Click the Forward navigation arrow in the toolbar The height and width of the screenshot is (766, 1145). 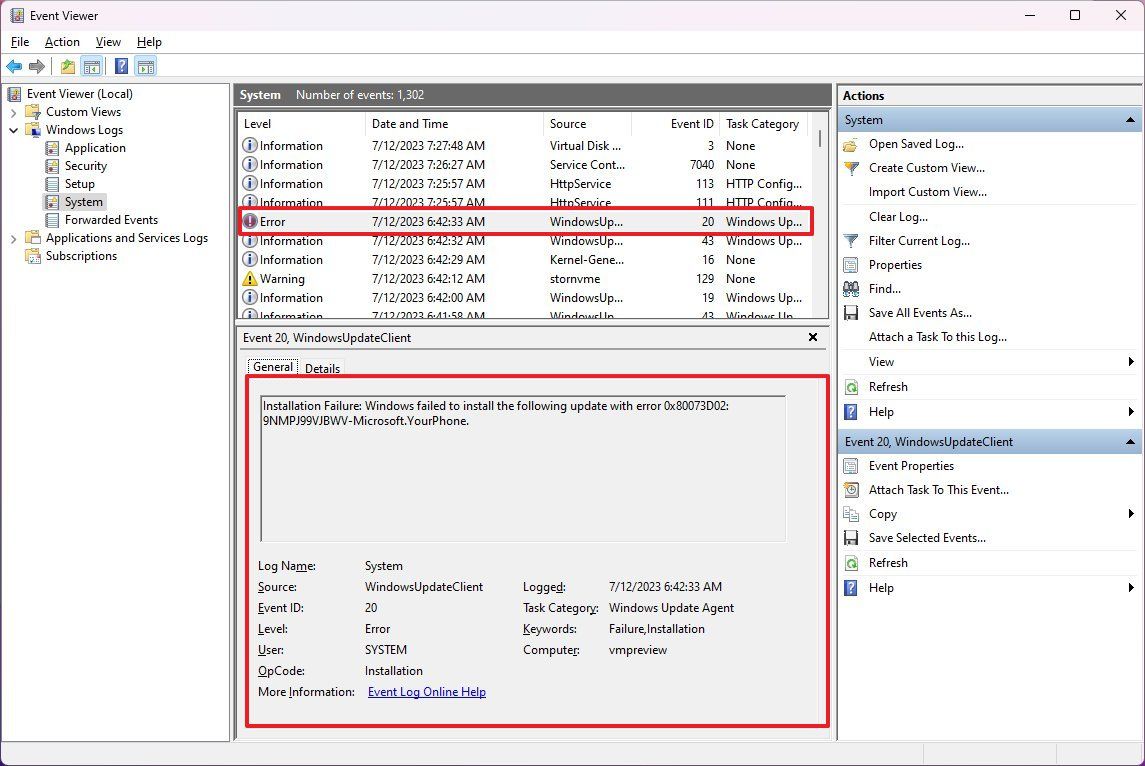(x=37, y=66)
